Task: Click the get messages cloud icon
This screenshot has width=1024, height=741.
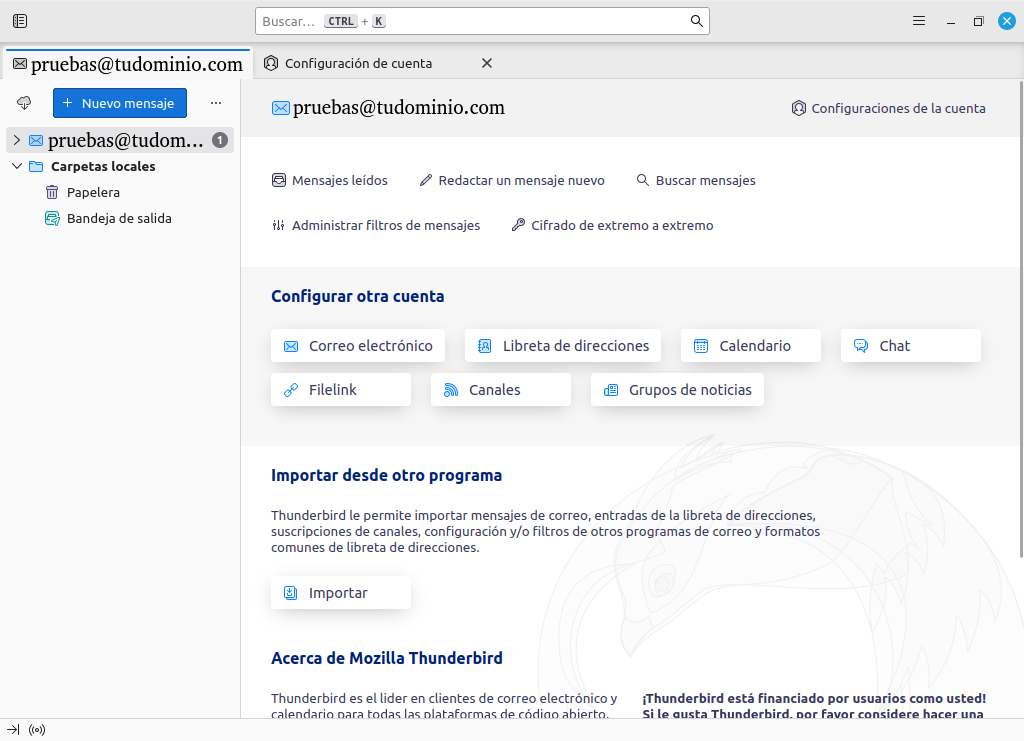Action: (25, 103)
